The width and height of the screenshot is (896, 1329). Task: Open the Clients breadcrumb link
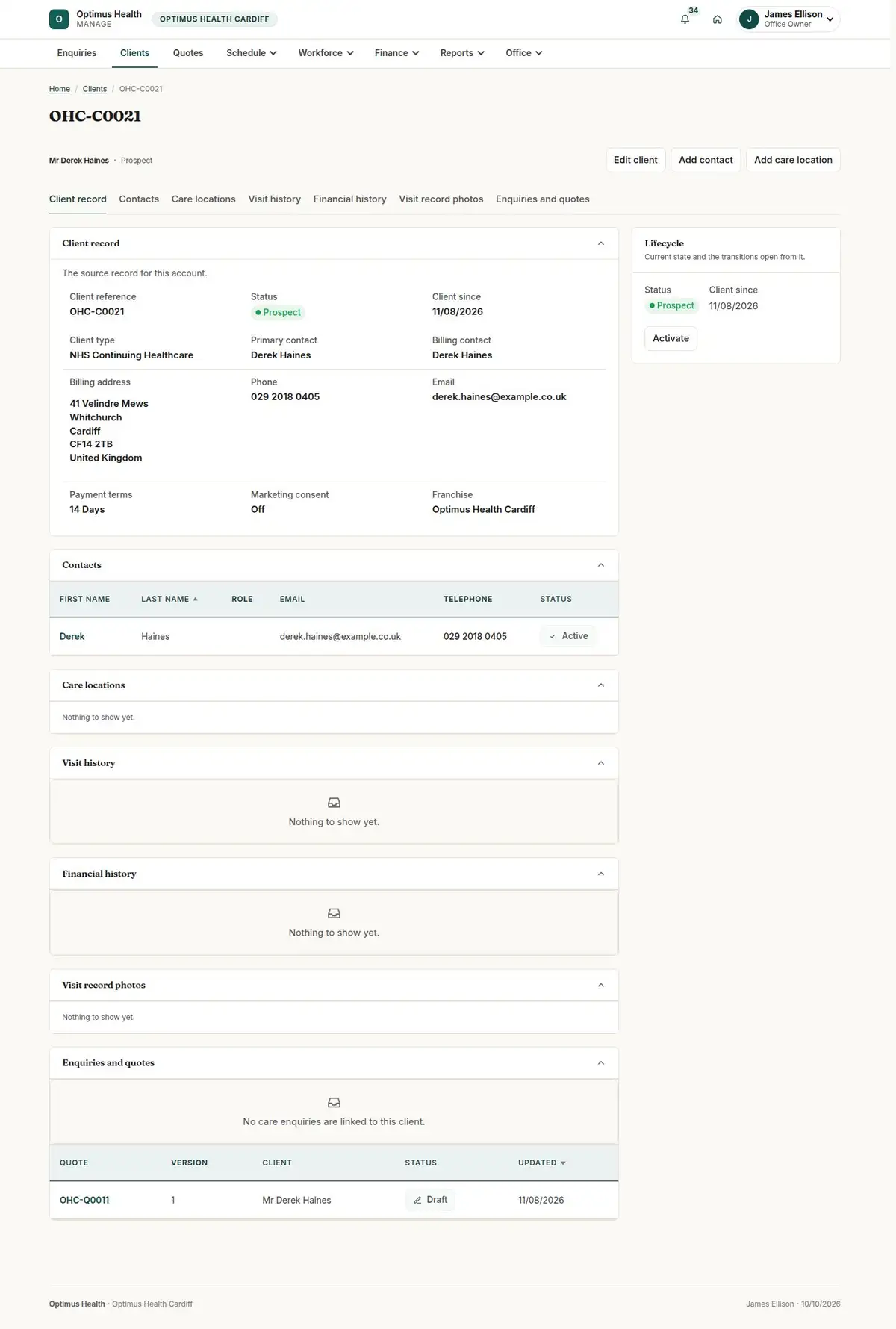point(95,89)
